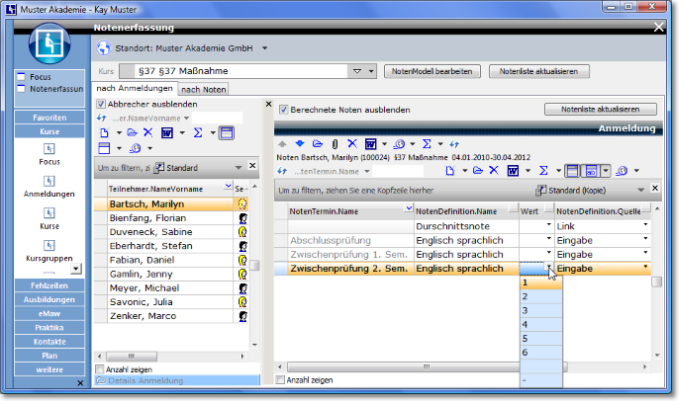Select grade 4 from dropdown list
The image size is (679, 401).
click(x=541, y=324)
